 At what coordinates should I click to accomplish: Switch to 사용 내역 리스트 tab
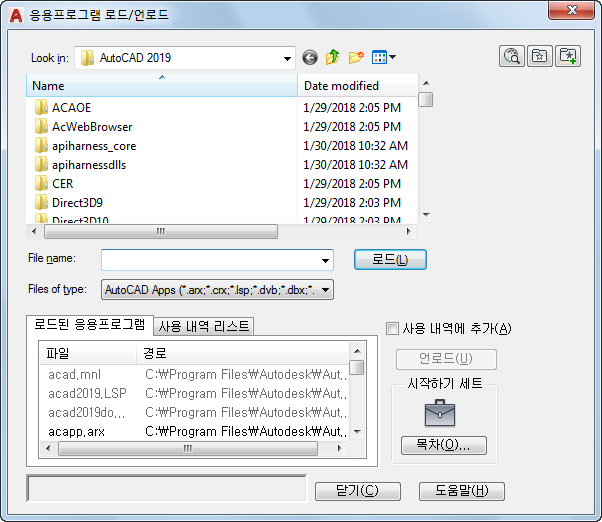coord(204,326)
